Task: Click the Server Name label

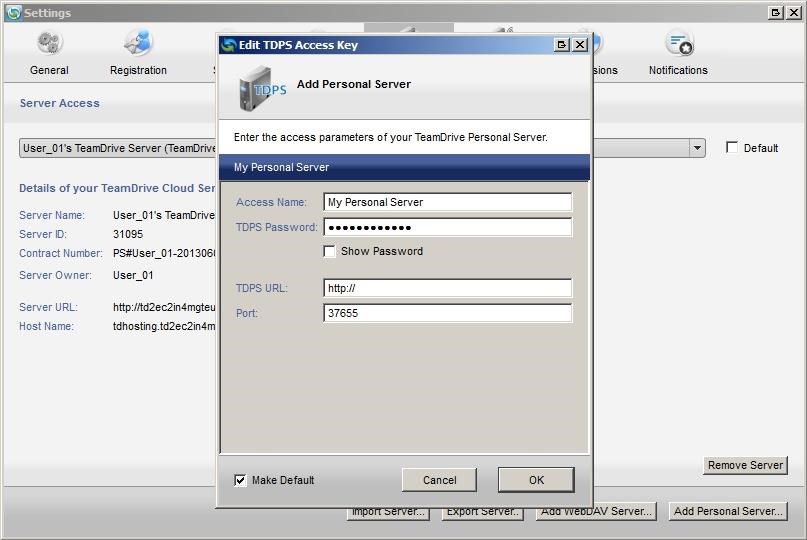Action: point(52,215)
